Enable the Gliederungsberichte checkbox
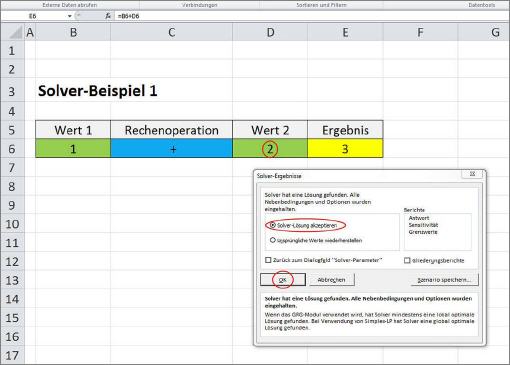The height and width of the screenshot is (365, 510). click(407, 260)
